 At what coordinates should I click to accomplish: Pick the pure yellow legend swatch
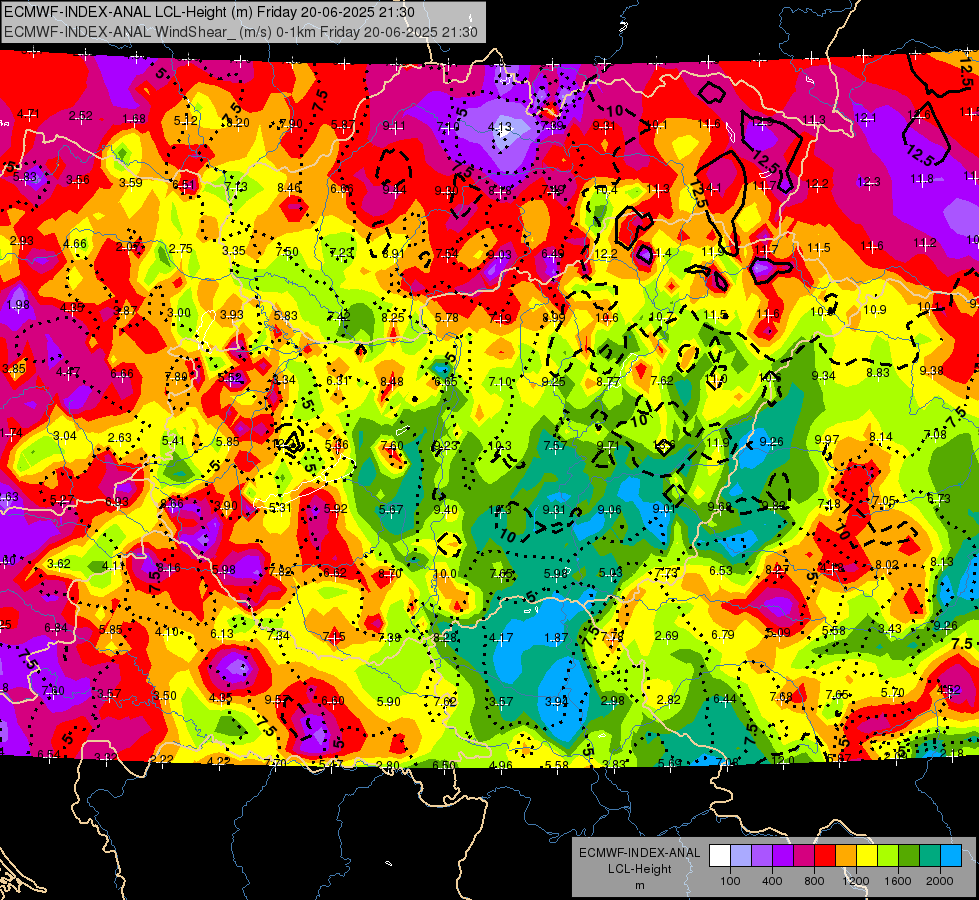pyautogui.click(x=867, y=856)
